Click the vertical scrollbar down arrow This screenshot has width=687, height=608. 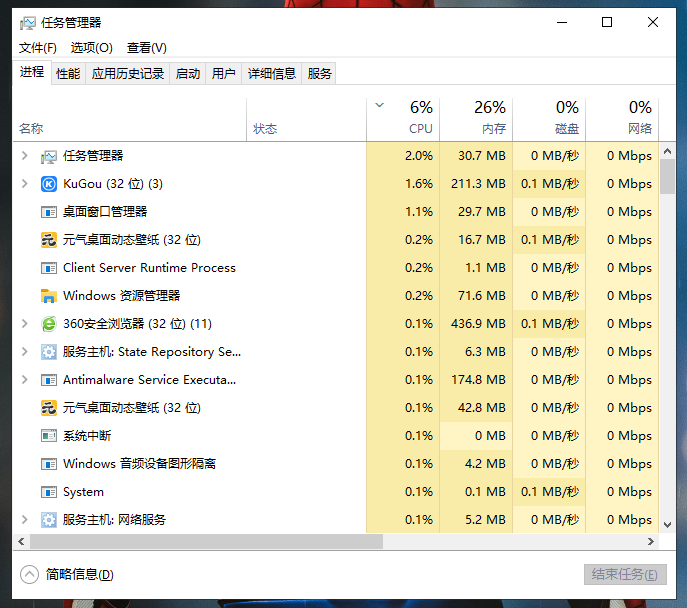pyautogui.click(x=668, y=522)
